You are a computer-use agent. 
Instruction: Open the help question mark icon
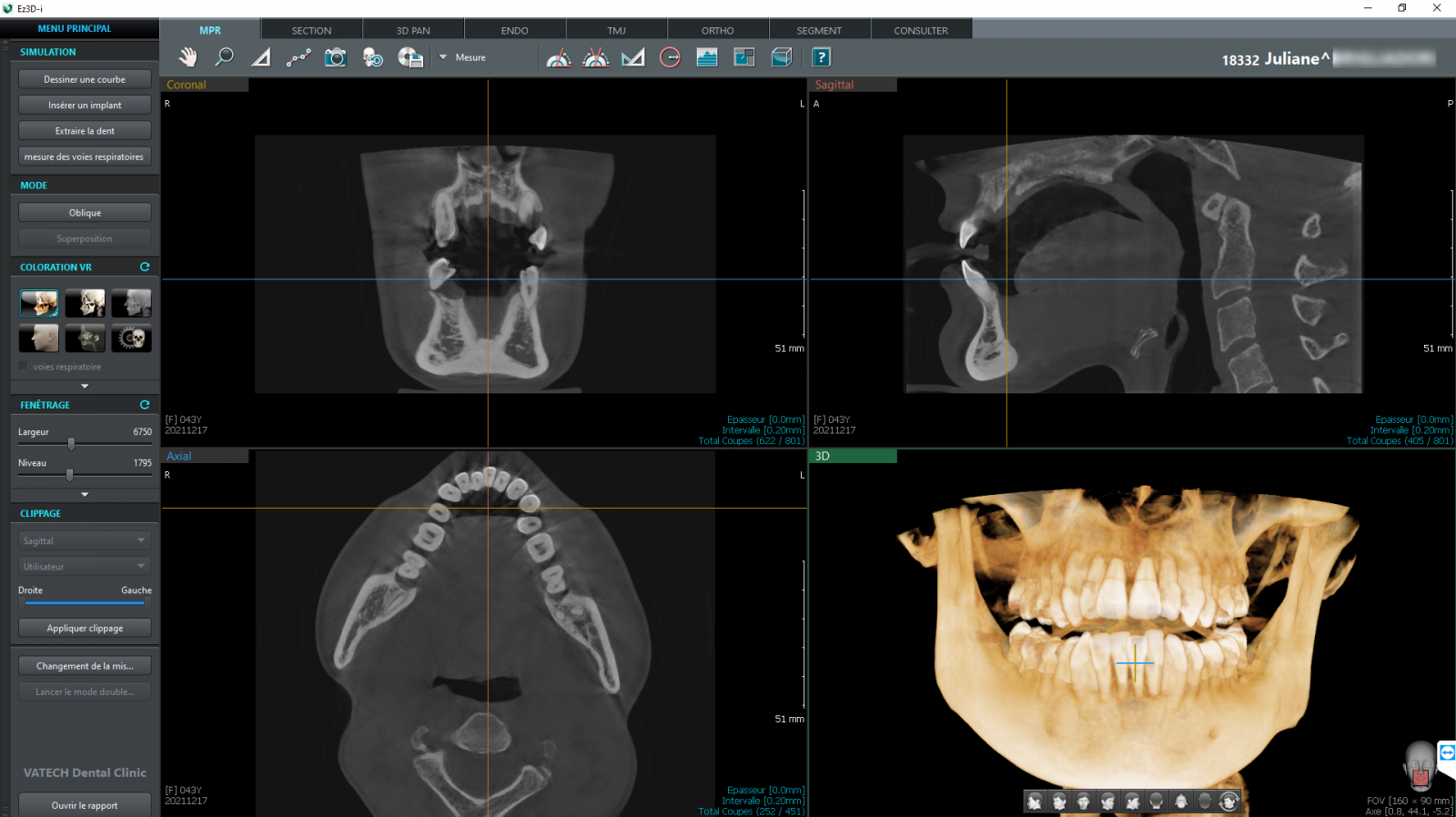pos(821,57)
